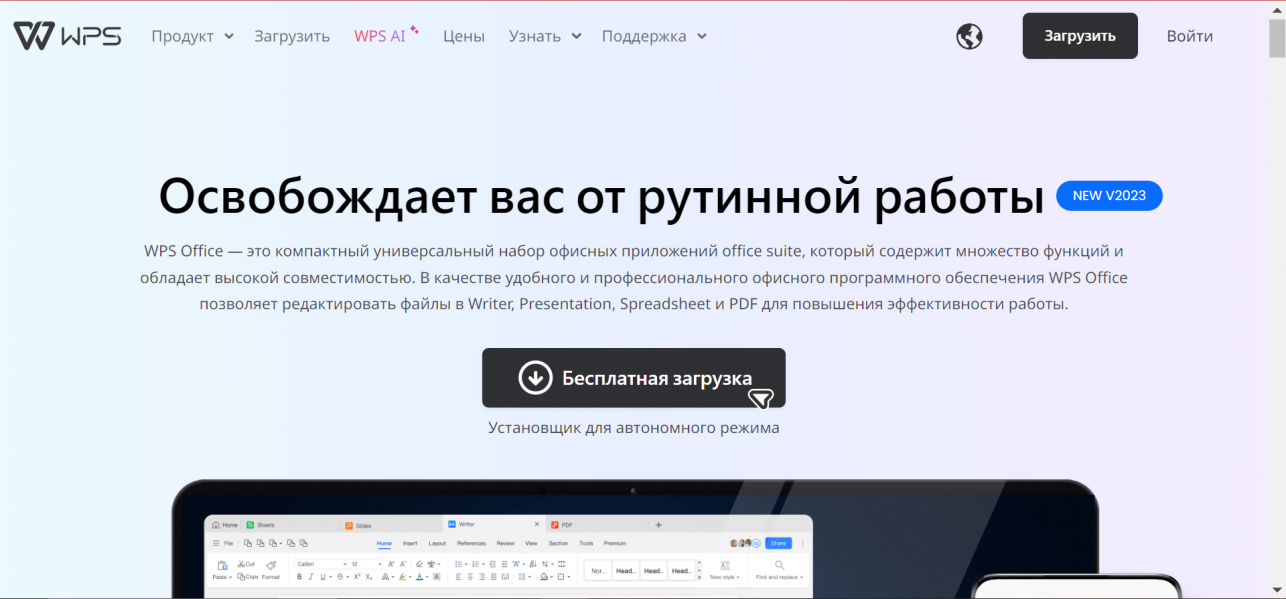The height and width of the screenshot is (599, 1286).
Task: Click the Войти sign-in link
Action: pos(1189,36)
